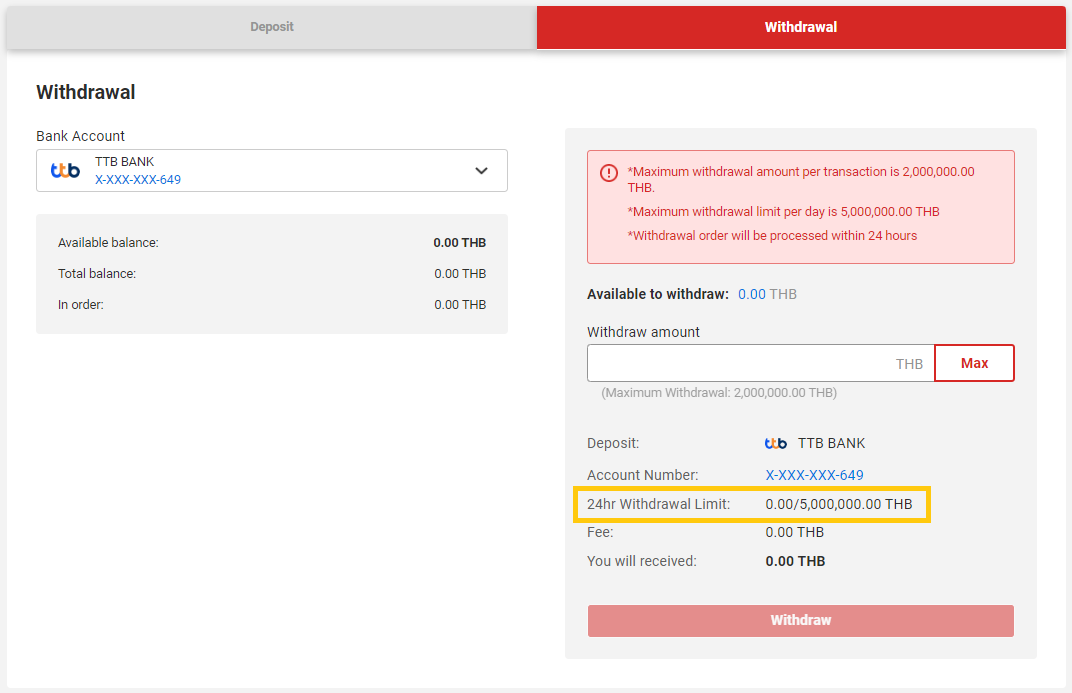Click the processed within 24 hours notice
Screen dimensions: 1072x693
coord(772,236)
